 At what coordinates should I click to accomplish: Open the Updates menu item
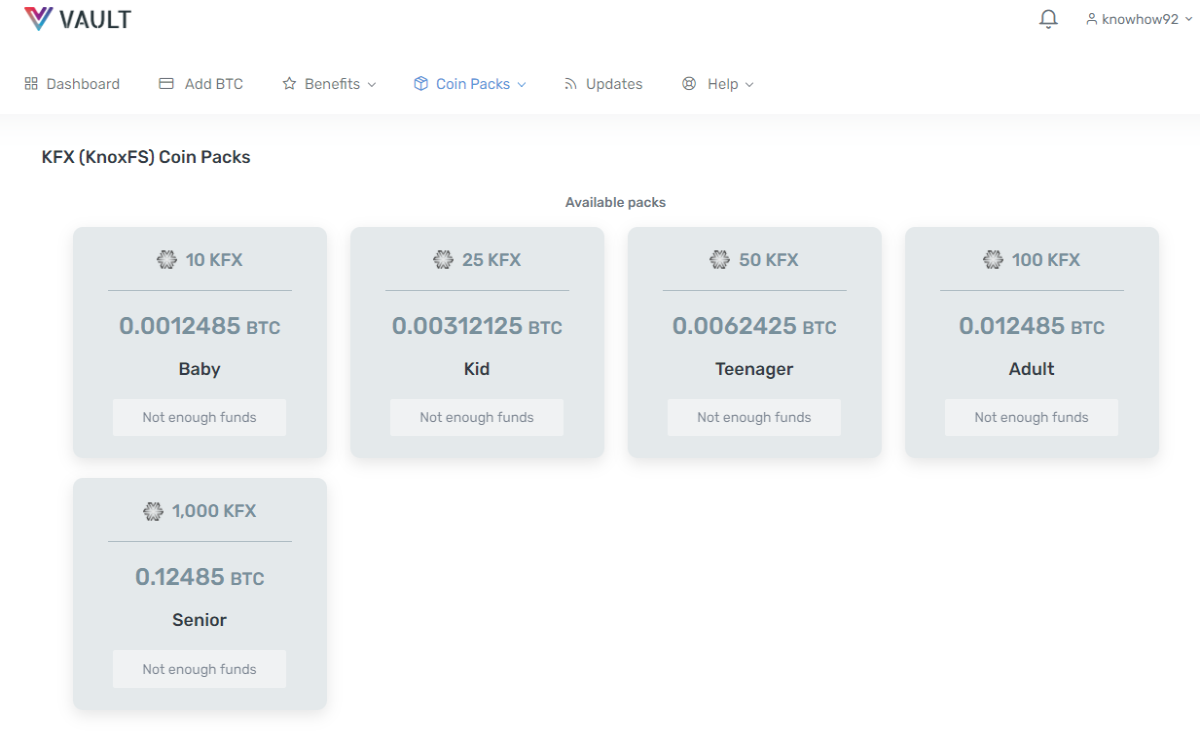coord(603,84)
